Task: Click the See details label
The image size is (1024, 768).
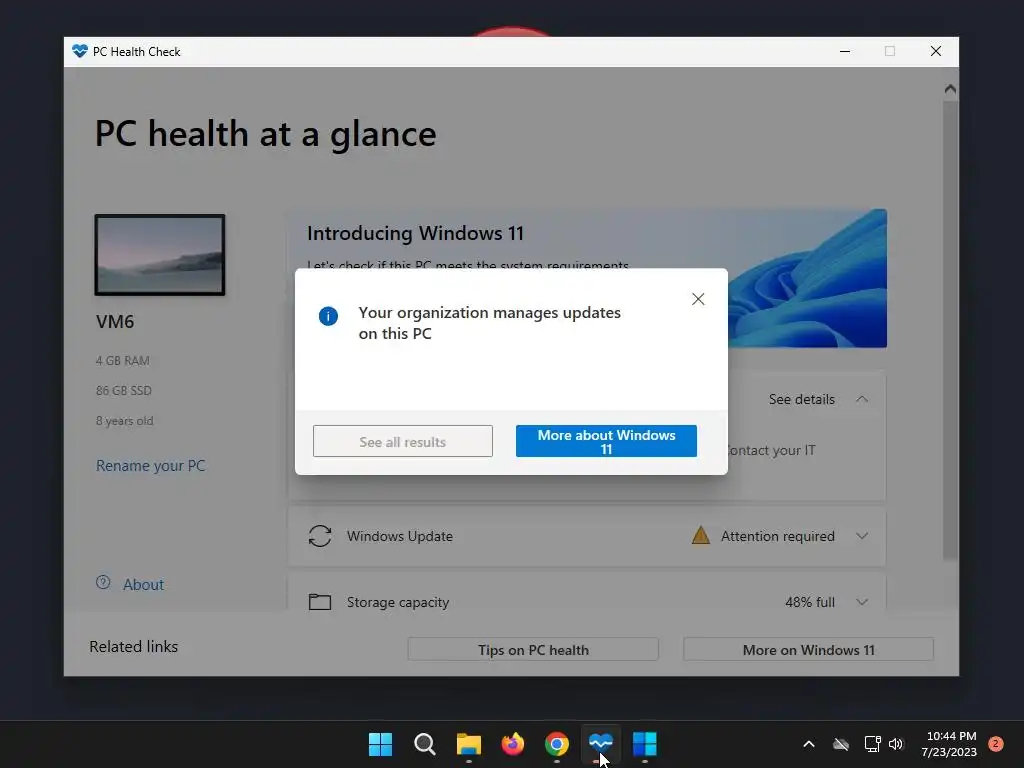Action: coord(801,399)
